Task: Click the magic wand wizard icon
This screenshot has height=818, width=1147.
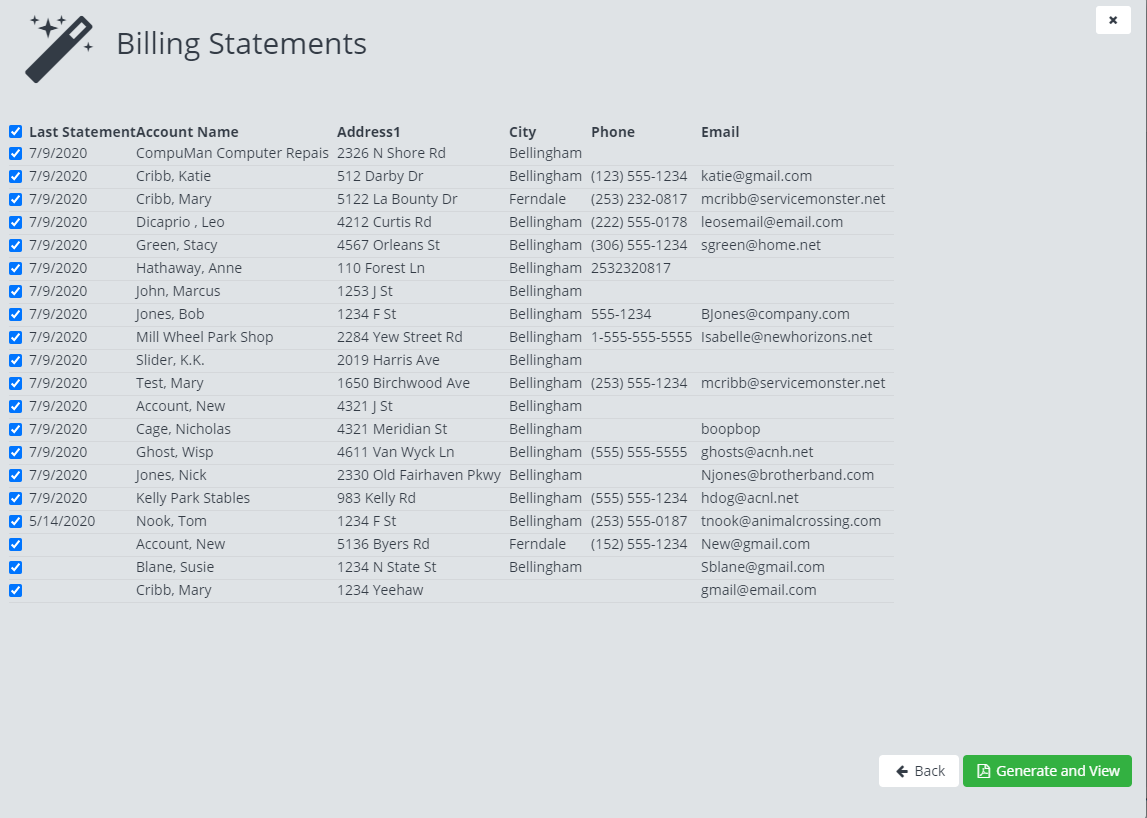Action: 59,48
